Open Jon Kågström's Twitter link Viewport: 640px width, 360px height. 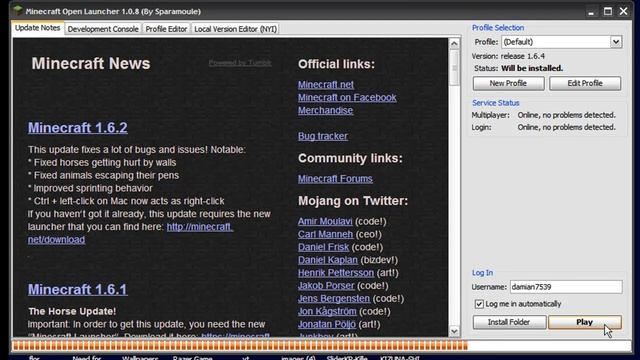327,311
